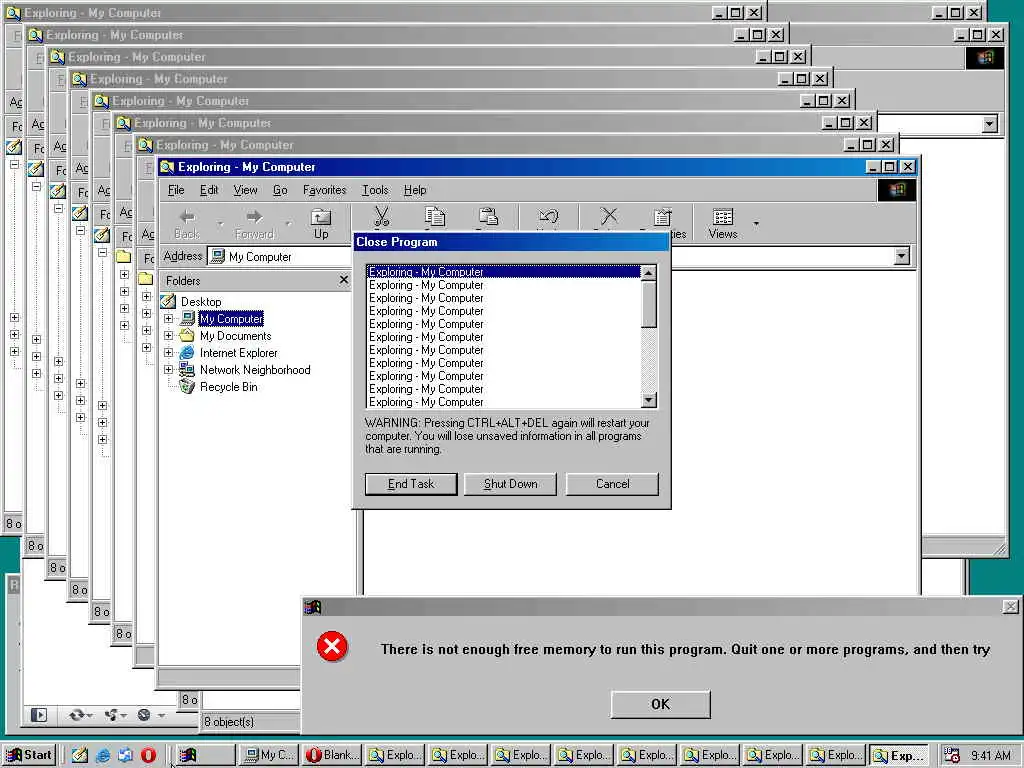Click the Close Program list scrollbar thumb
This screenshot has height=768, width=1024.
click(648, 304)
